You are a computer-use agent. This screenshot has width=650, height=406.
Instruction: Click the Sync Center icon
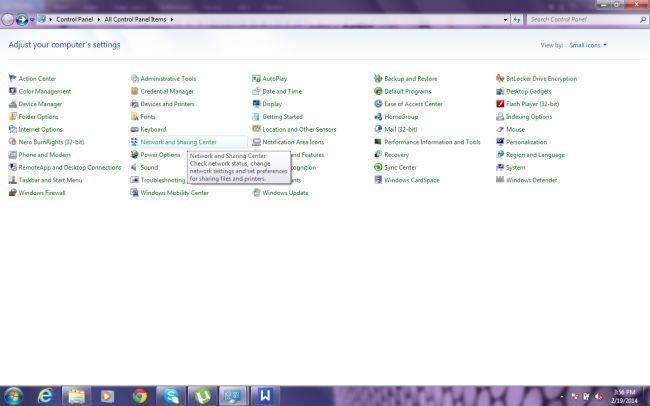[x=378, y=167]
